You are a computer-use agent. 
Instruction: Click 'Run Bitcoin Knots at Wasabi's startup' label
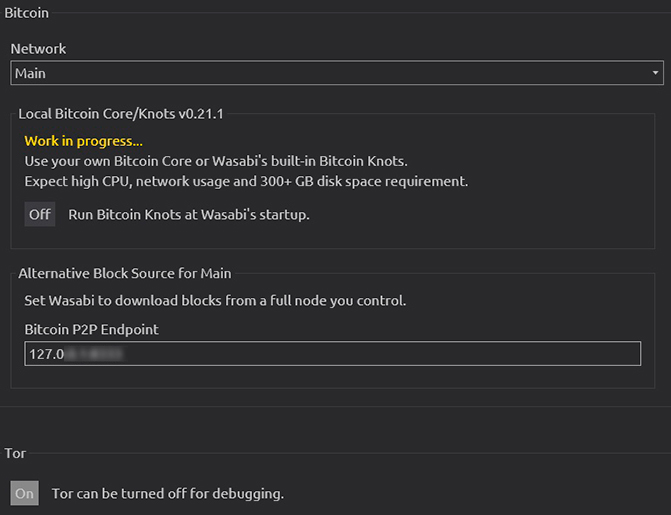(x=189, y=214)
